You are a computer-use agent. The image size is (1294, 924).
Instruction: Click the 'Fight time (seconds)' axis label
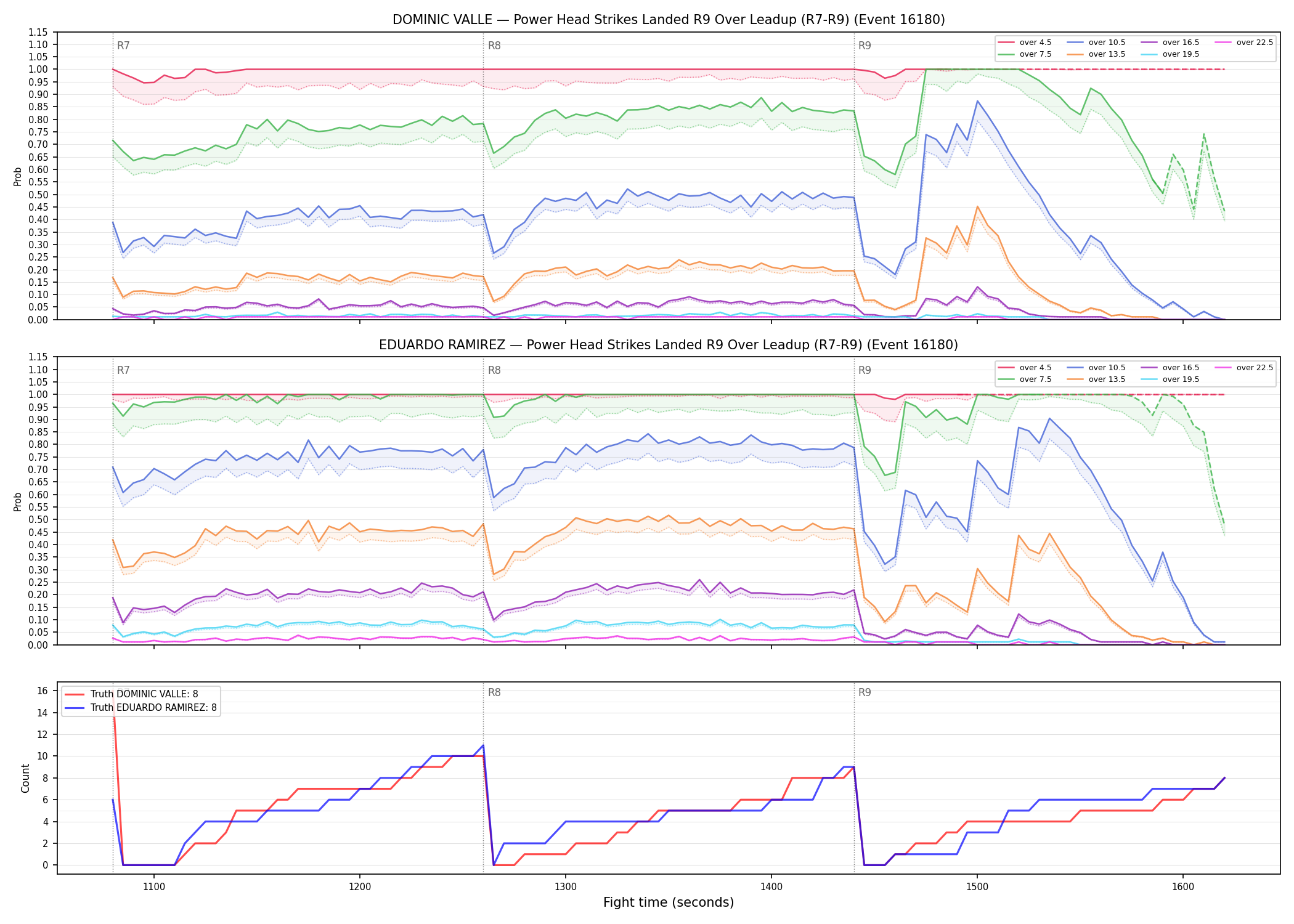click(x=669, y=903)
